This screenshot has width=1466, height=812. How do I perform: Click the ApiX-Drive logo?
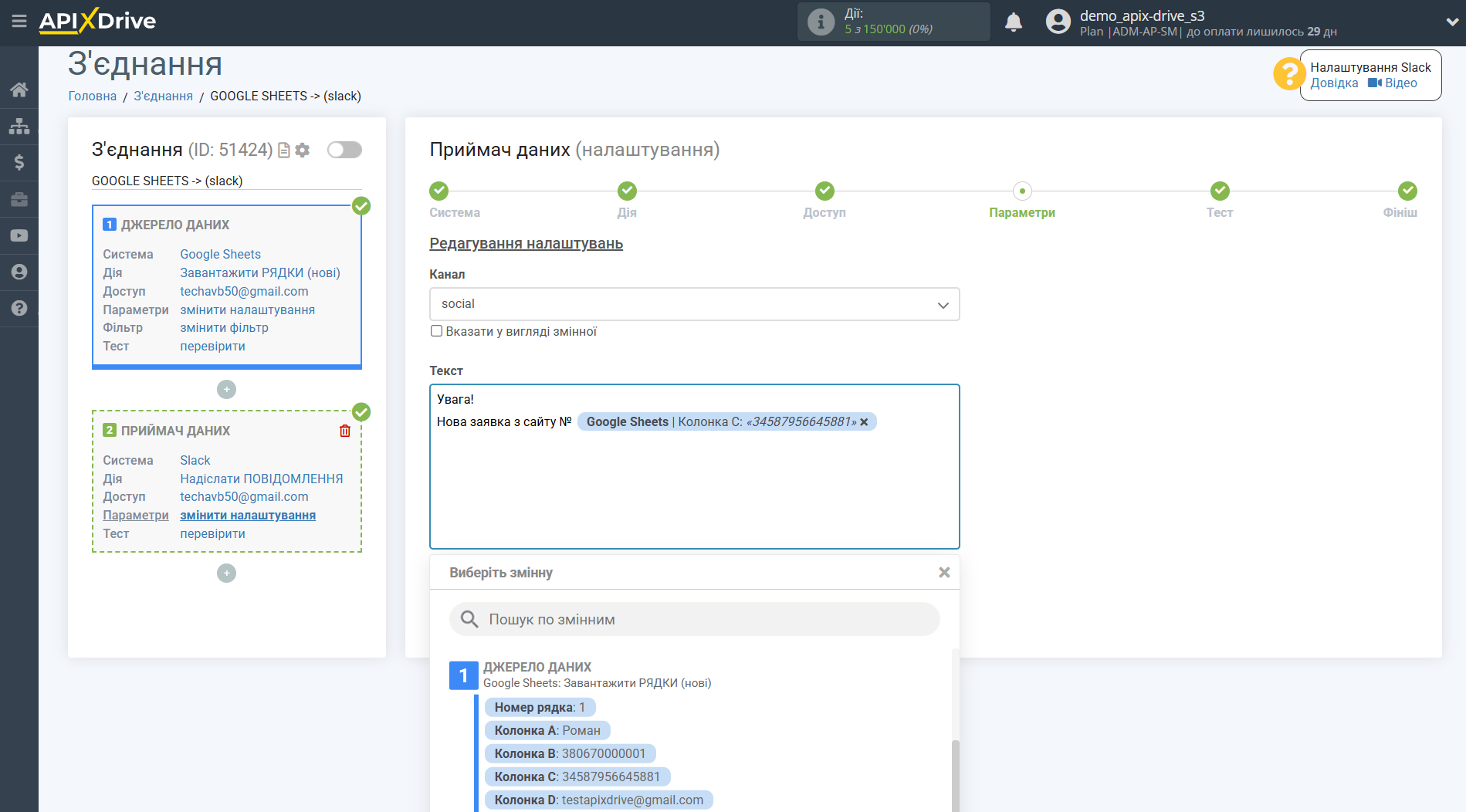click(98, 21)
